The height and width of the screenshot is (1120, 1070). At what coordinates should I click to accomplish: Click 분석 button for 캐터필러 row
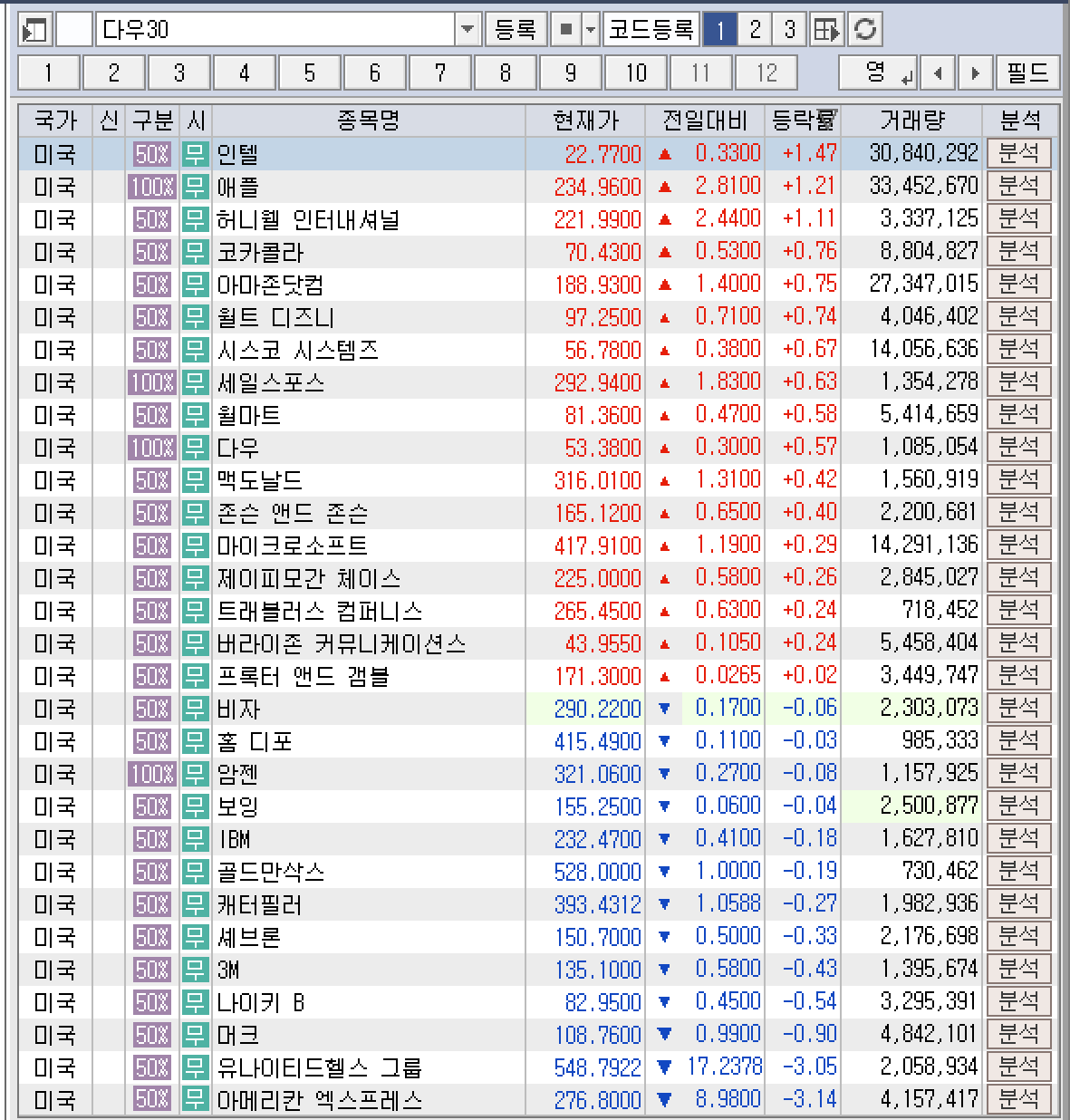[x=1019, y=904]
